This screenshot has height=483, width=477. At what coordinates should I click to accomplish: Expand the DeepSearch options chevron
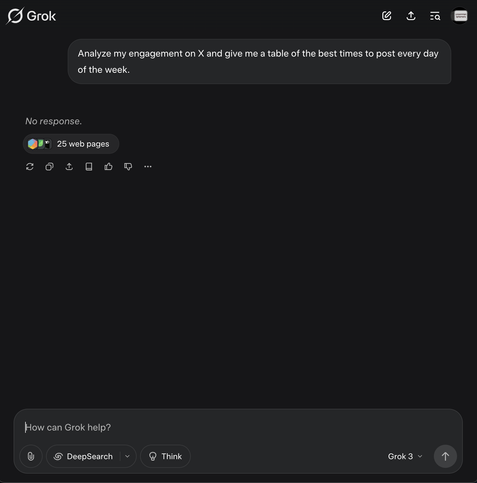128,456
